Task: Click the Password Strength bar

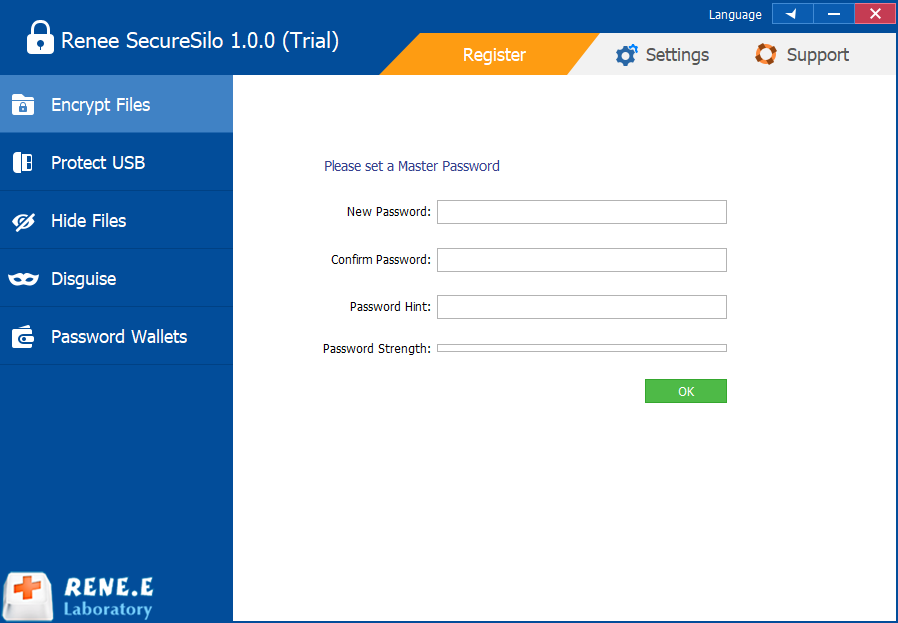Action: (x=582, y=348)
